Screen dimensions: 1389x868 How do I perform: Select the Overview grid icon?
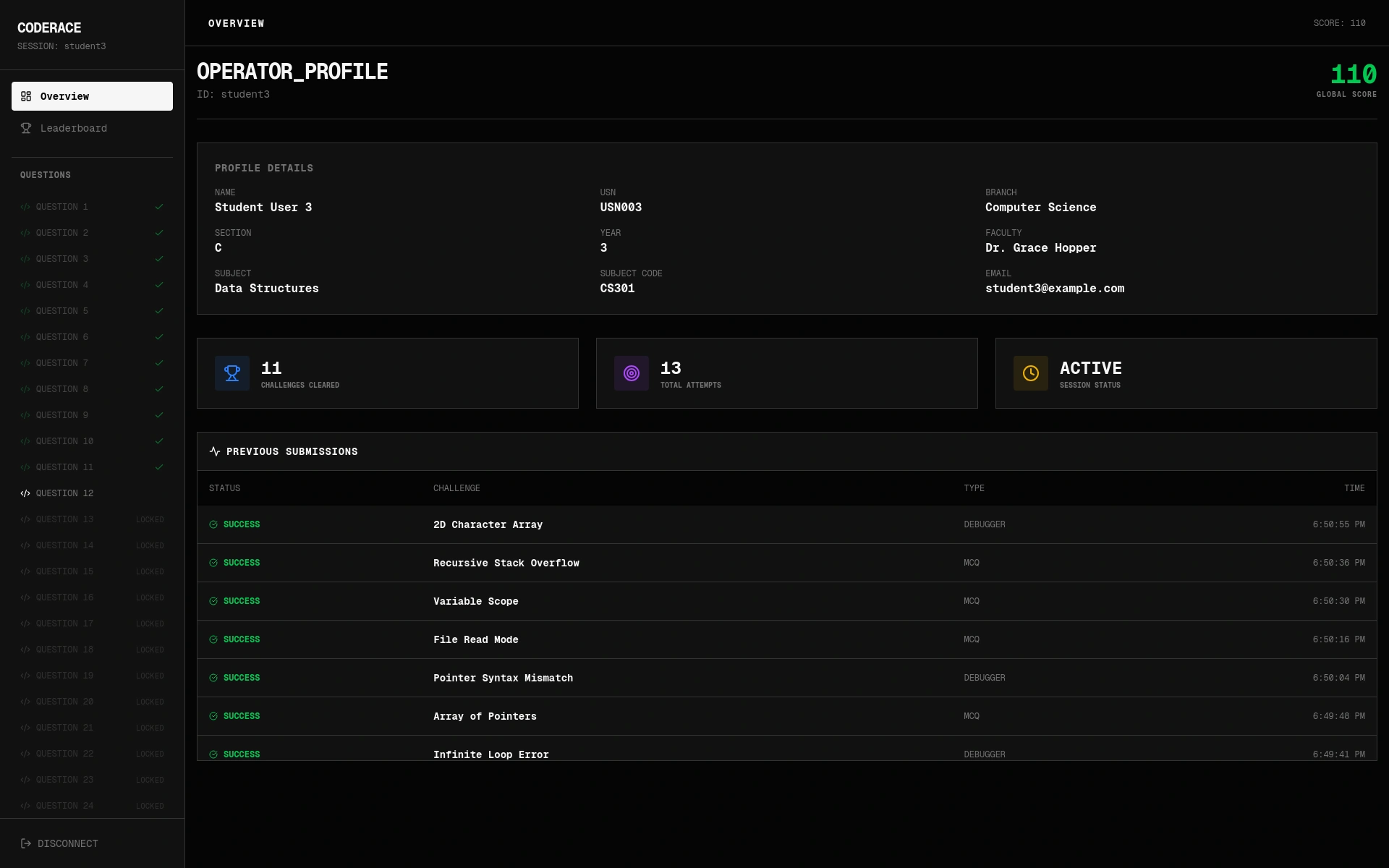point(26,95)
